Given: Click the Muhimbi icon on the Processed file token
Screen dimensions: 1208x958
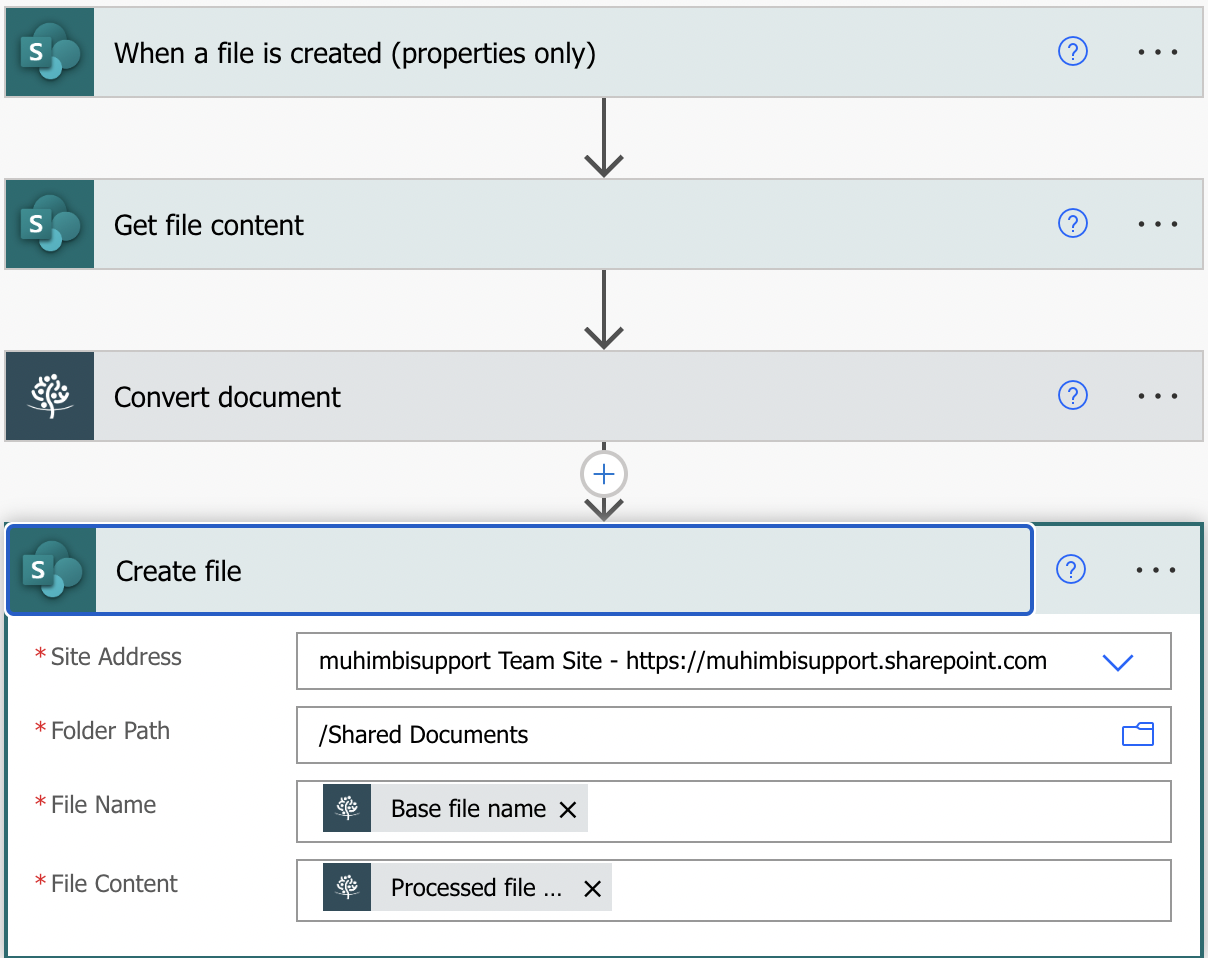Looking at the screenshot, I should click(345, 887).
